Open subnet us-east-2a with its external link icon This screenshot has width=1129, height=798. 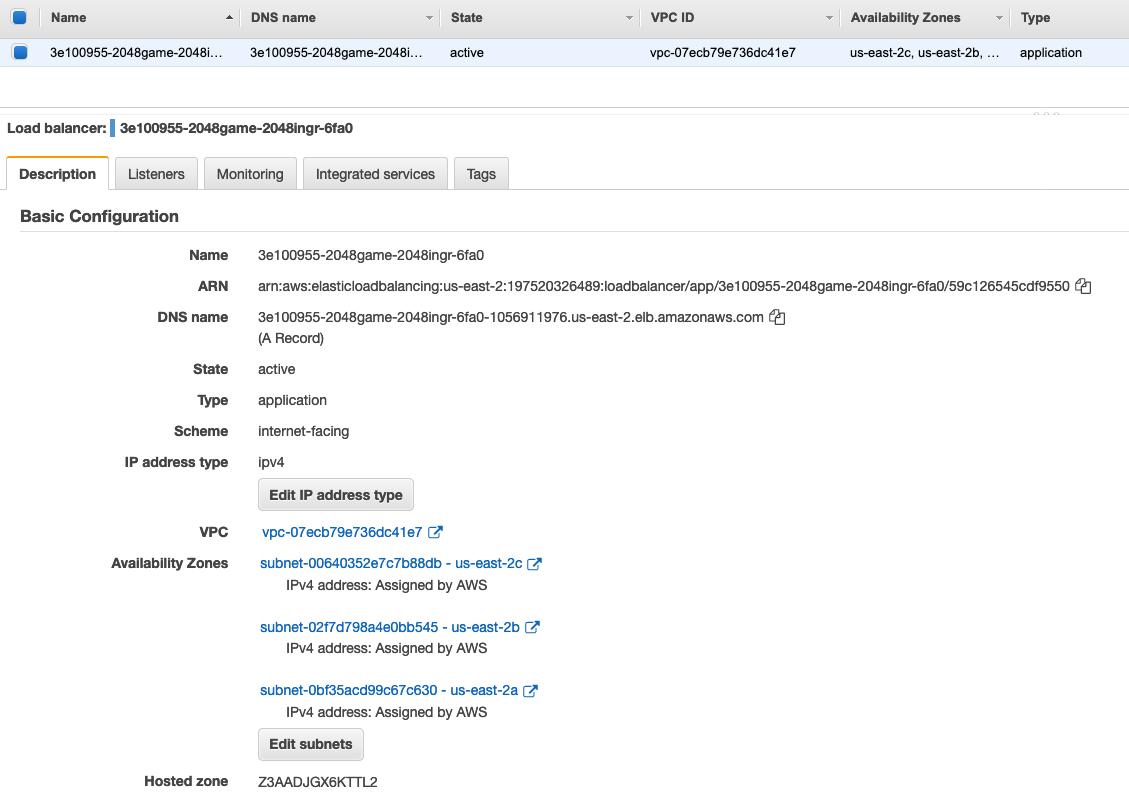click(531, 690)
